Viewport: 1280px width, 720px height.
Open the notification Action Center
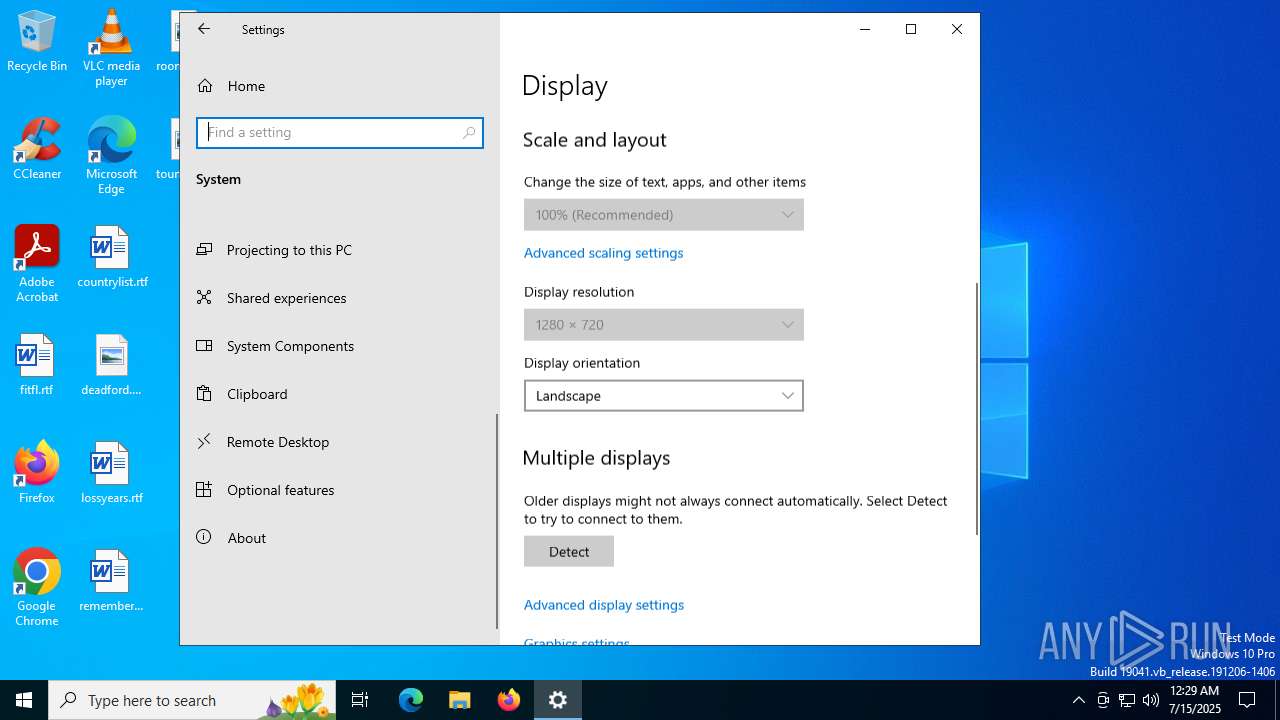click(x=1247, y=700)
